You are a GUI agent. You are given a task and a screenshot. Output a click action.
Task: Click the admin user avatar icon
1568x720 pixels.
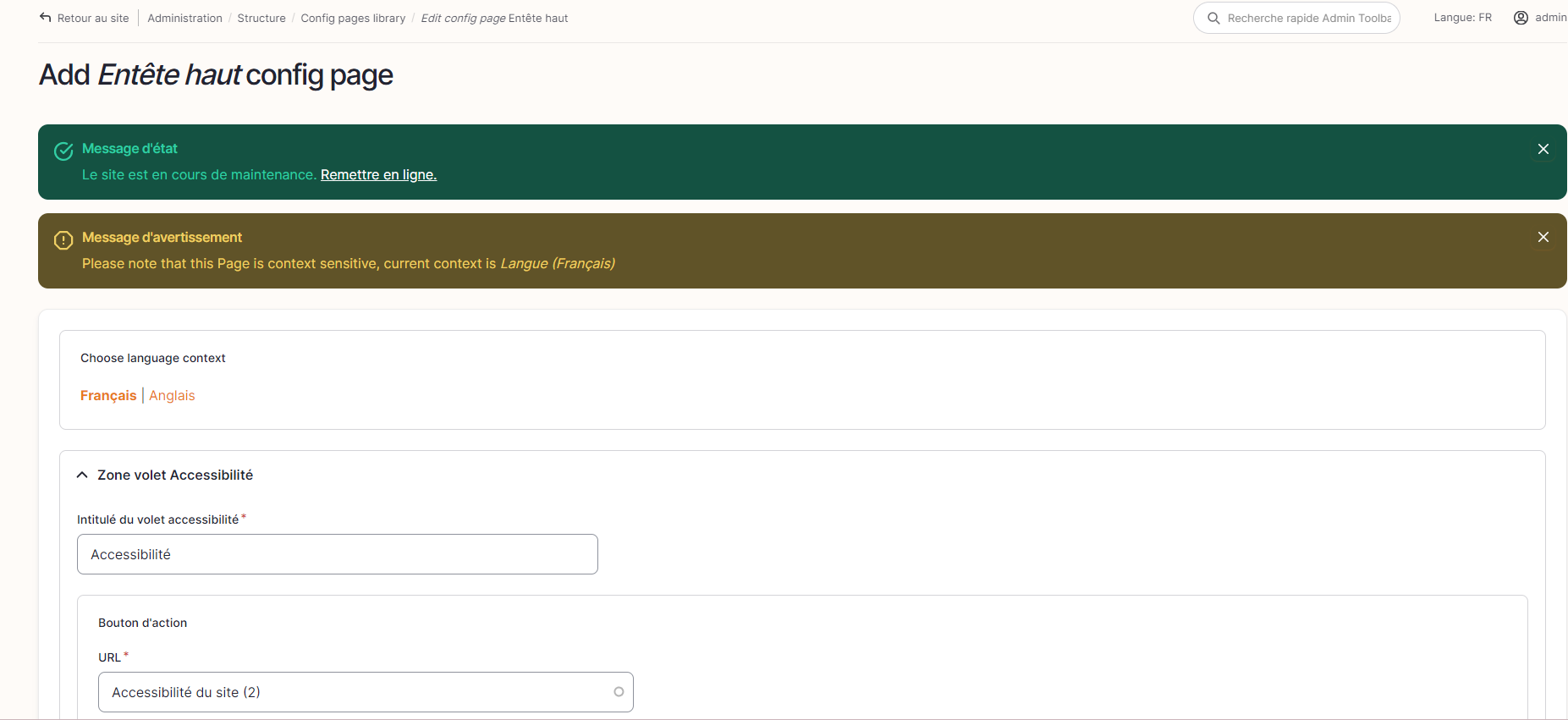pos(1521,18)
